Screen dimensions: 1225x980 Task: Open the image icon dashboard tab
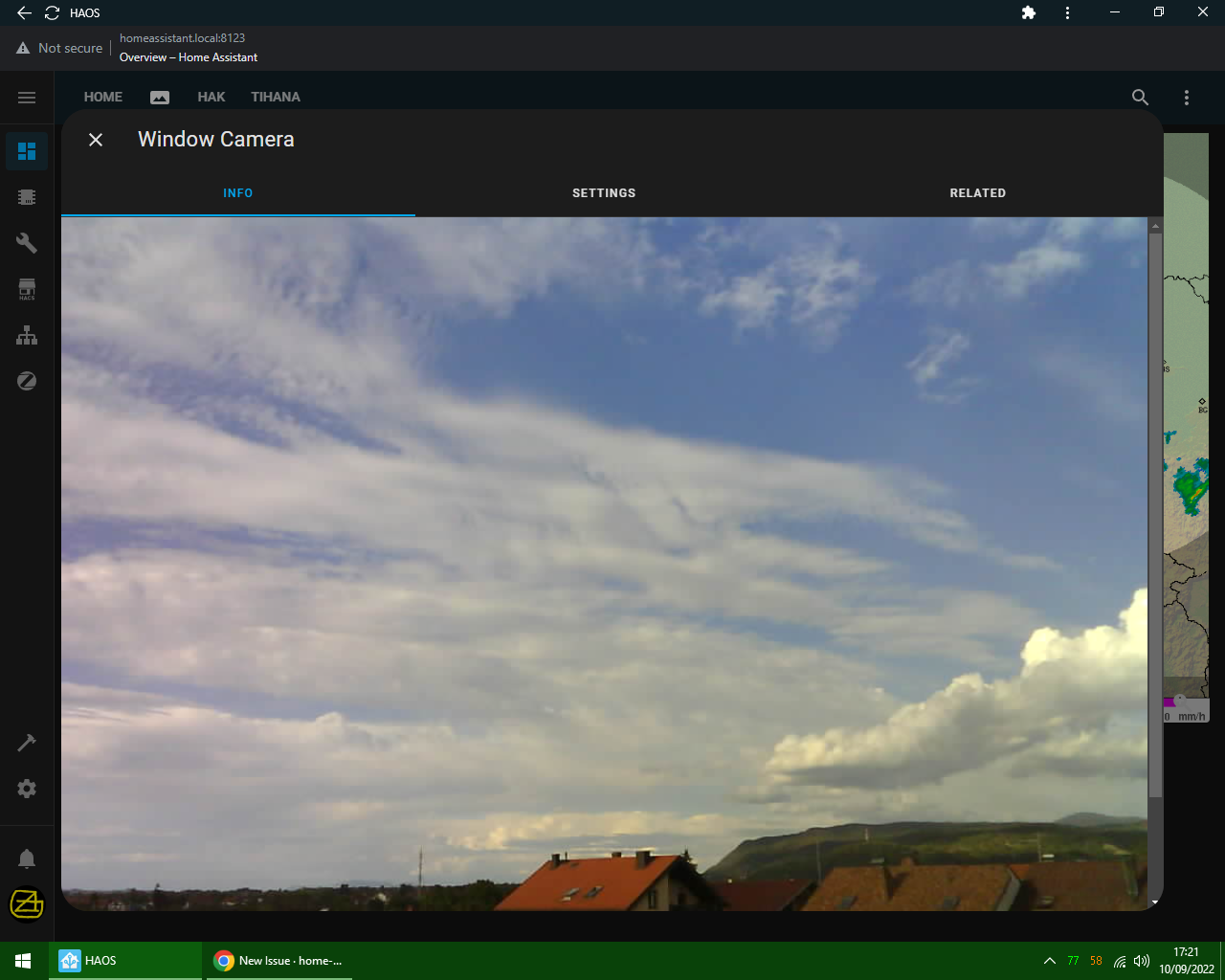pos(160,98)
